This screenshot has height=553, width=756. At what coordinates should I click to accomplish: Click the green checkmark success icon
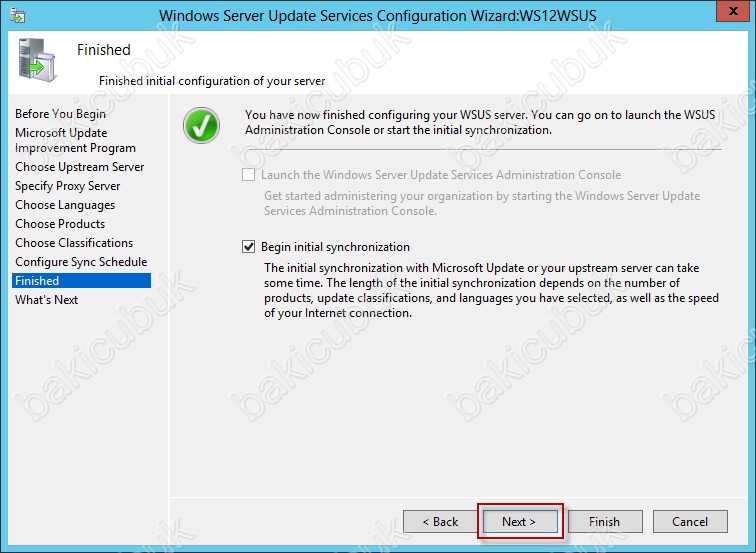pos(202,125)
